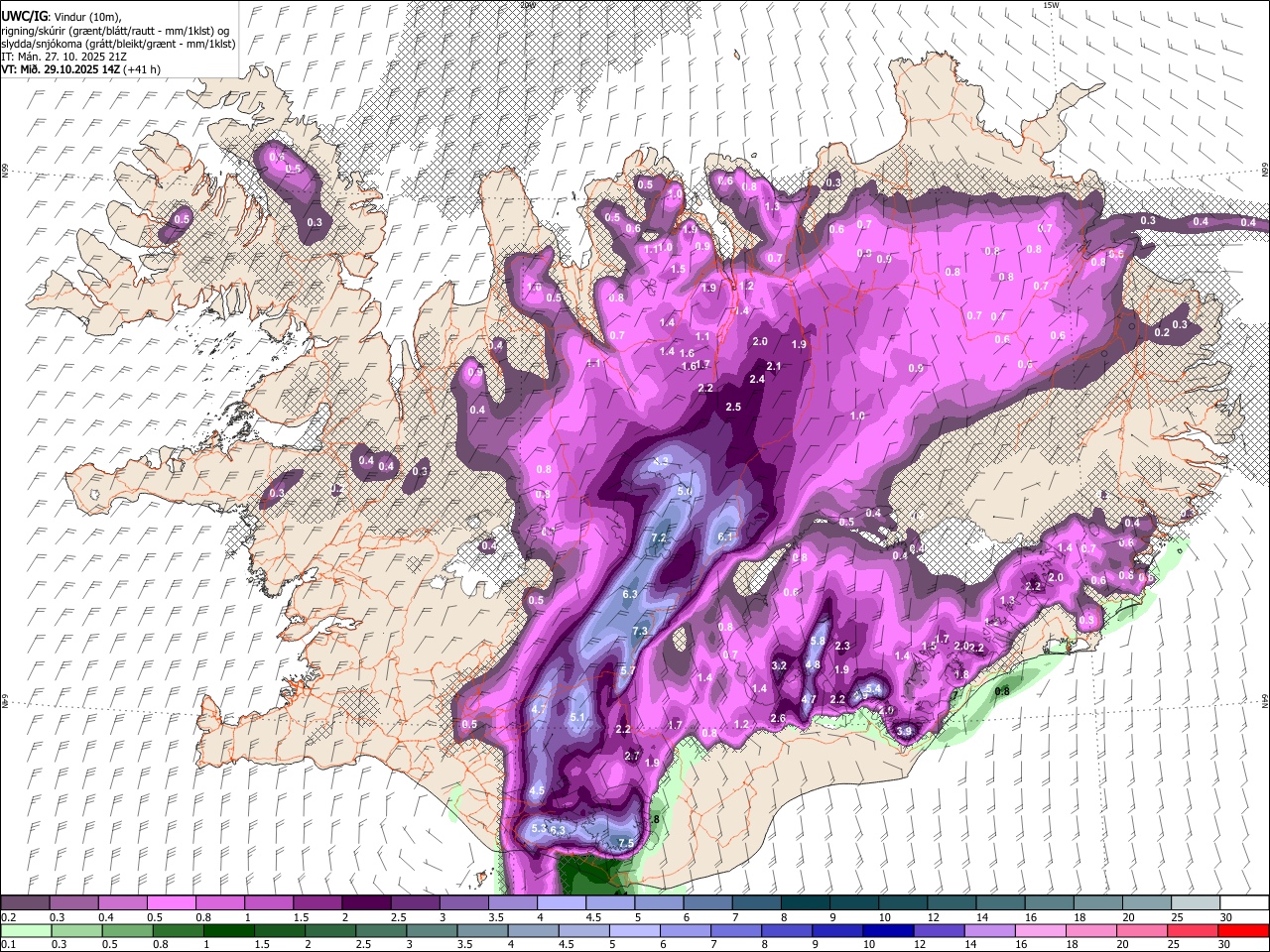The image size is (1270, 952).
Task: Click the 4.8 precipitation value on the map
Action: [x=813, y=665]
